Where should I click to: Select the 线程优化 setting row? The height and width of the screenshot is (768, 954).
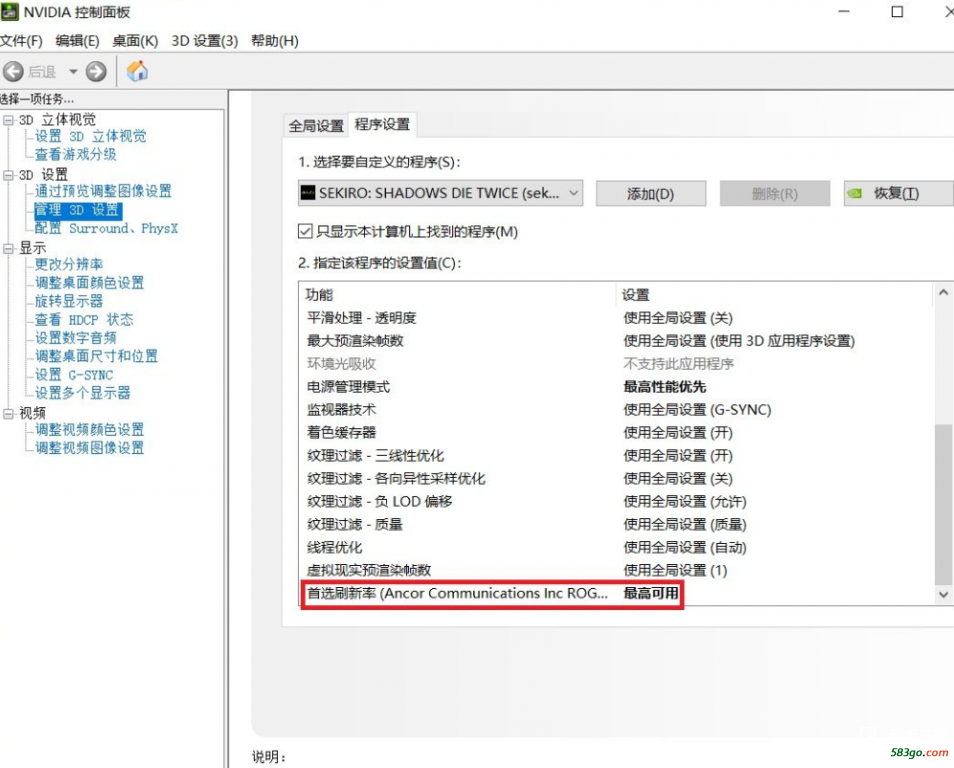[616, 547]
